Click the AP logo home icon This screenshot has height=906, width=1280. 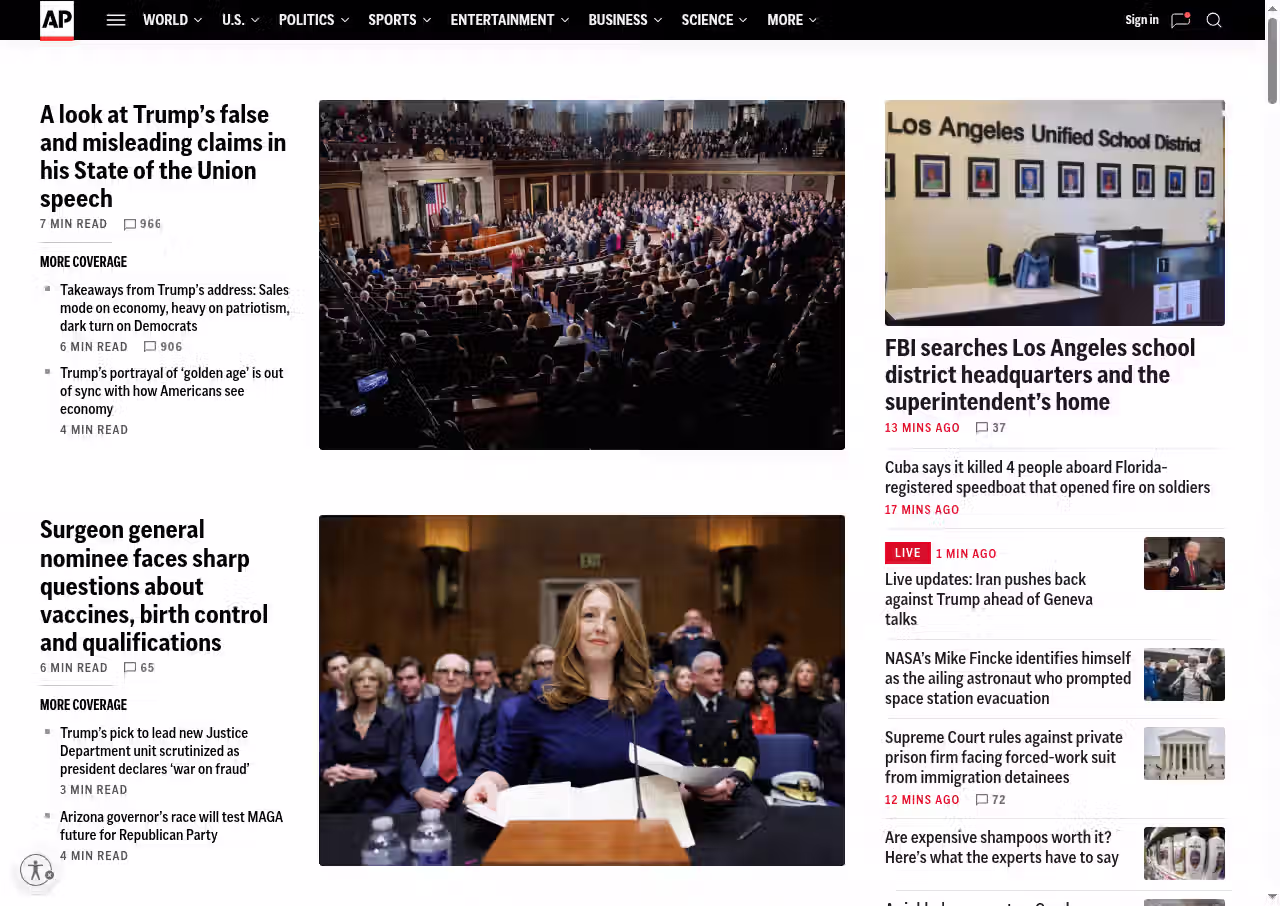pyautogui.click(x=57, y=20)
